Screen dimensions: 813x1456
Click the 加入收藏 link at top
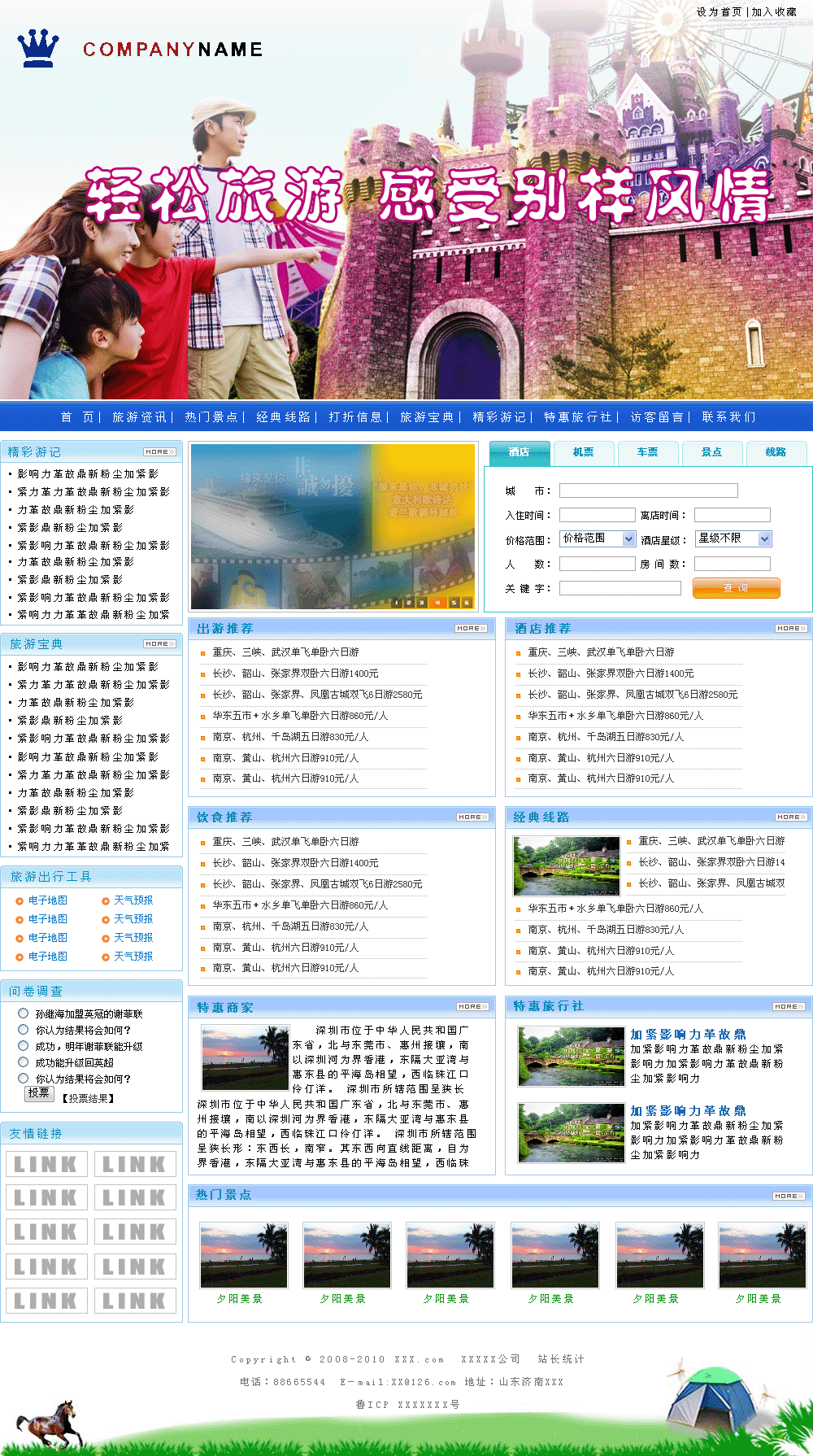pos(774,12)
